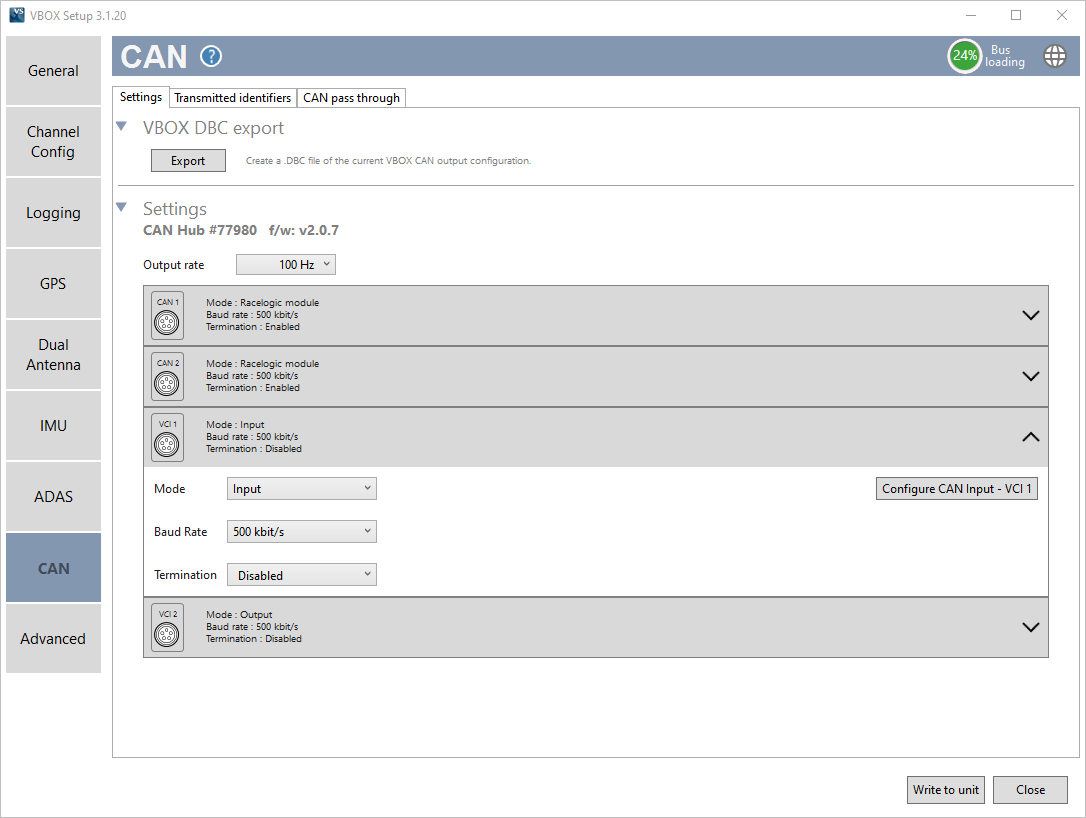
Task: Open the Output rate 100 Hz dropdown
Action: [x=285, y=265]
